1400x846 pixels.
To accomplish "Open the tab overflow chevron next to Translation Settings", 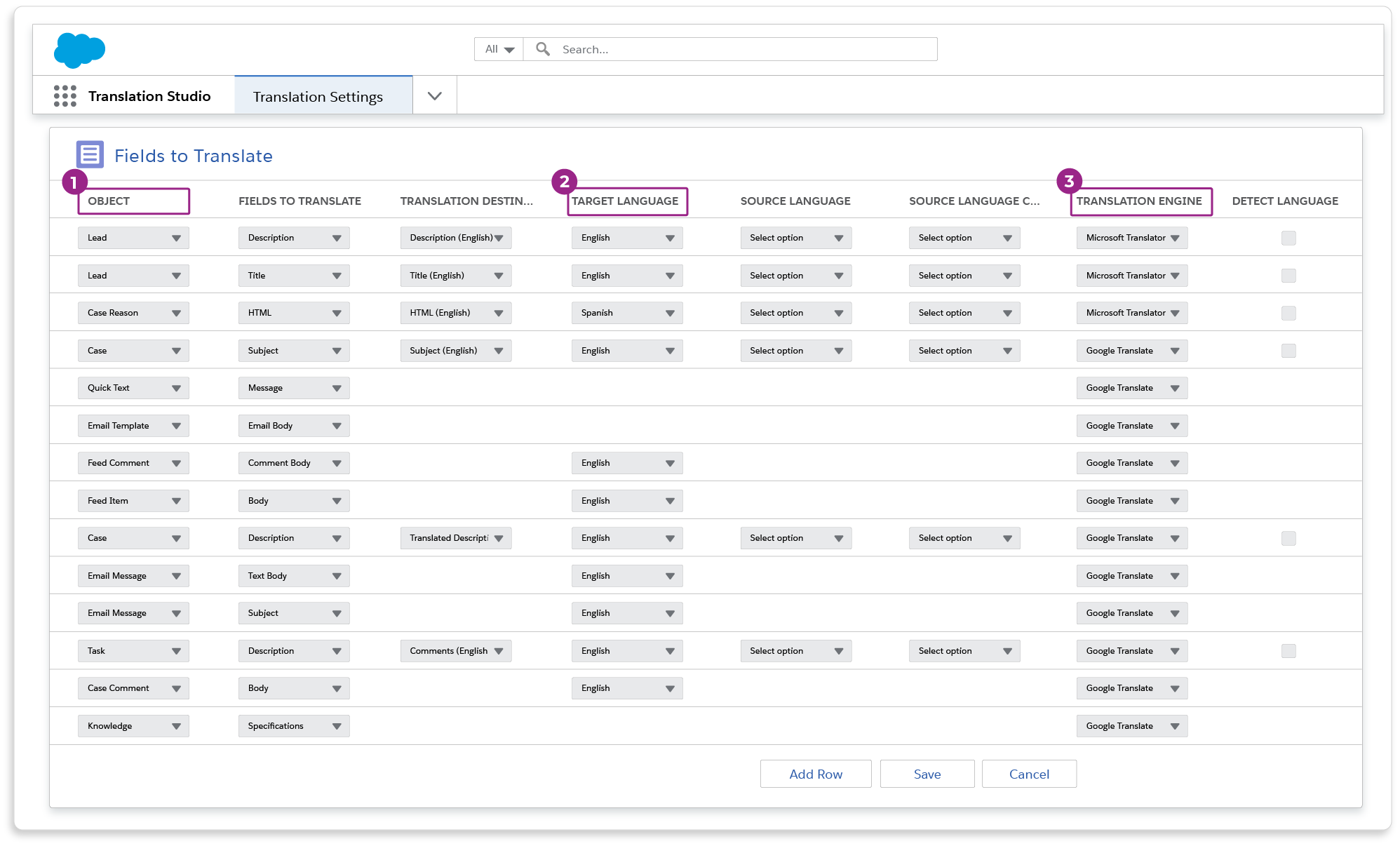I will point(434,95).
